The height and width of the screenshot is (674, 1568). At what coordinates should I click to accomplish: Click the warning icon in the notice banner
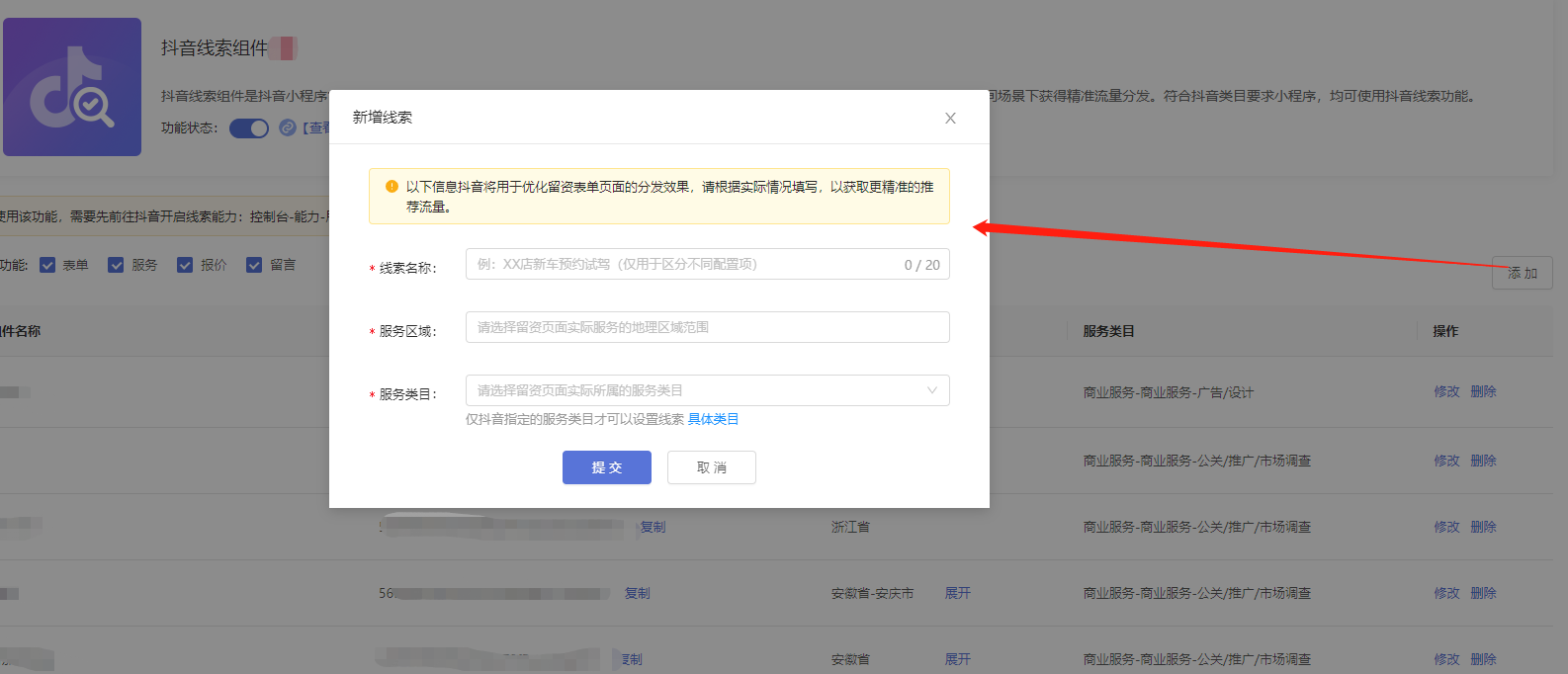392,186
